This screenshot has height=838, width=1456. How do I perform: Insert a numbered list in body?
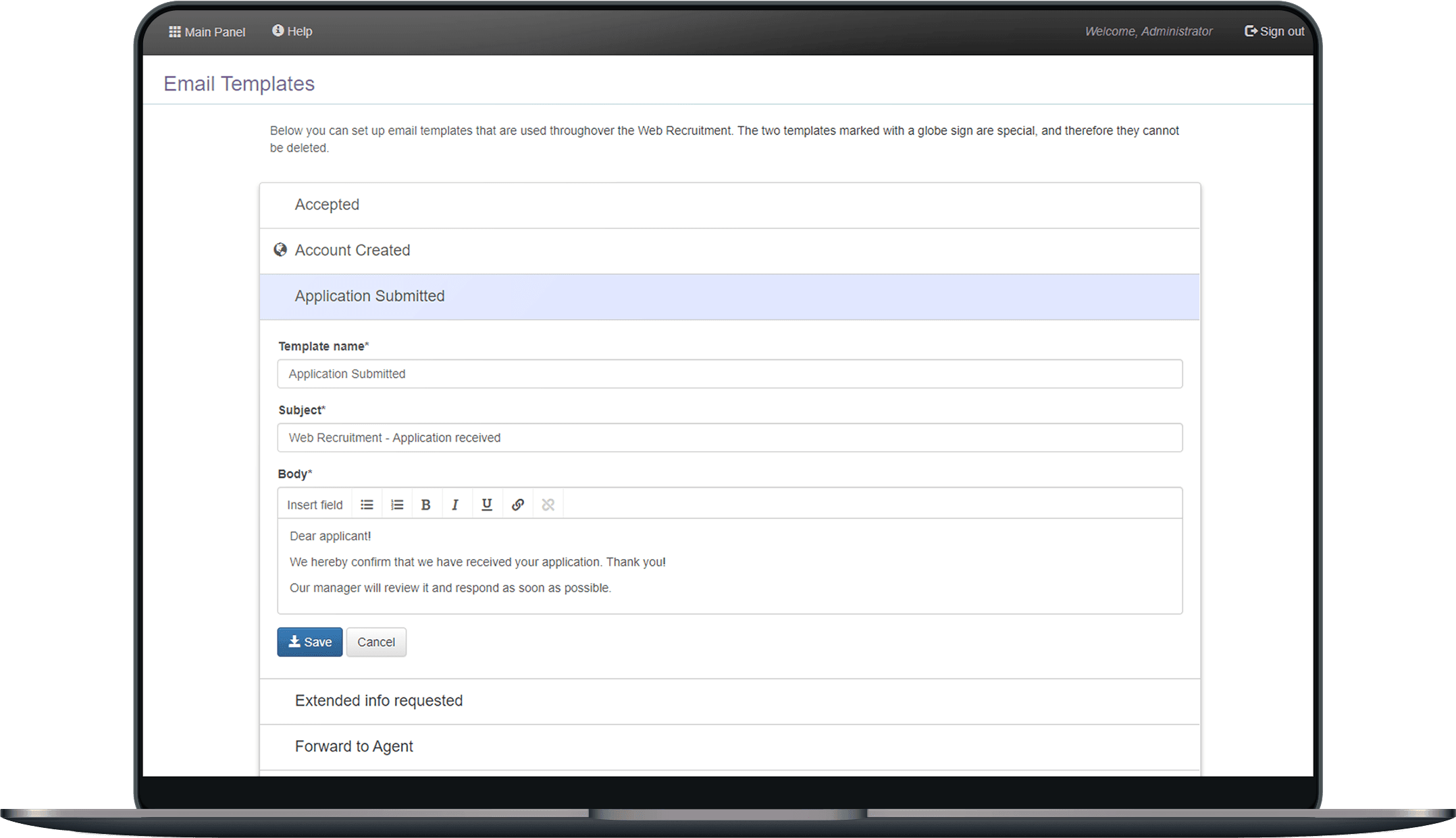pyautogui.click(x=397, y=504)
